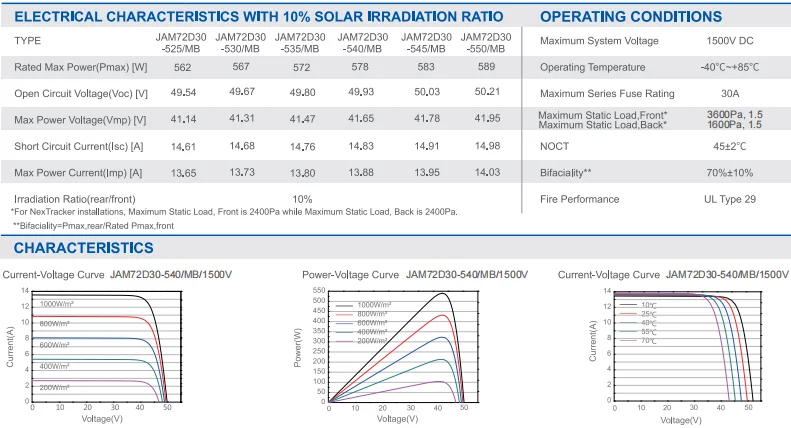
Task: Click the 'Fire Performance' label
Action: (x=580, y=199)
